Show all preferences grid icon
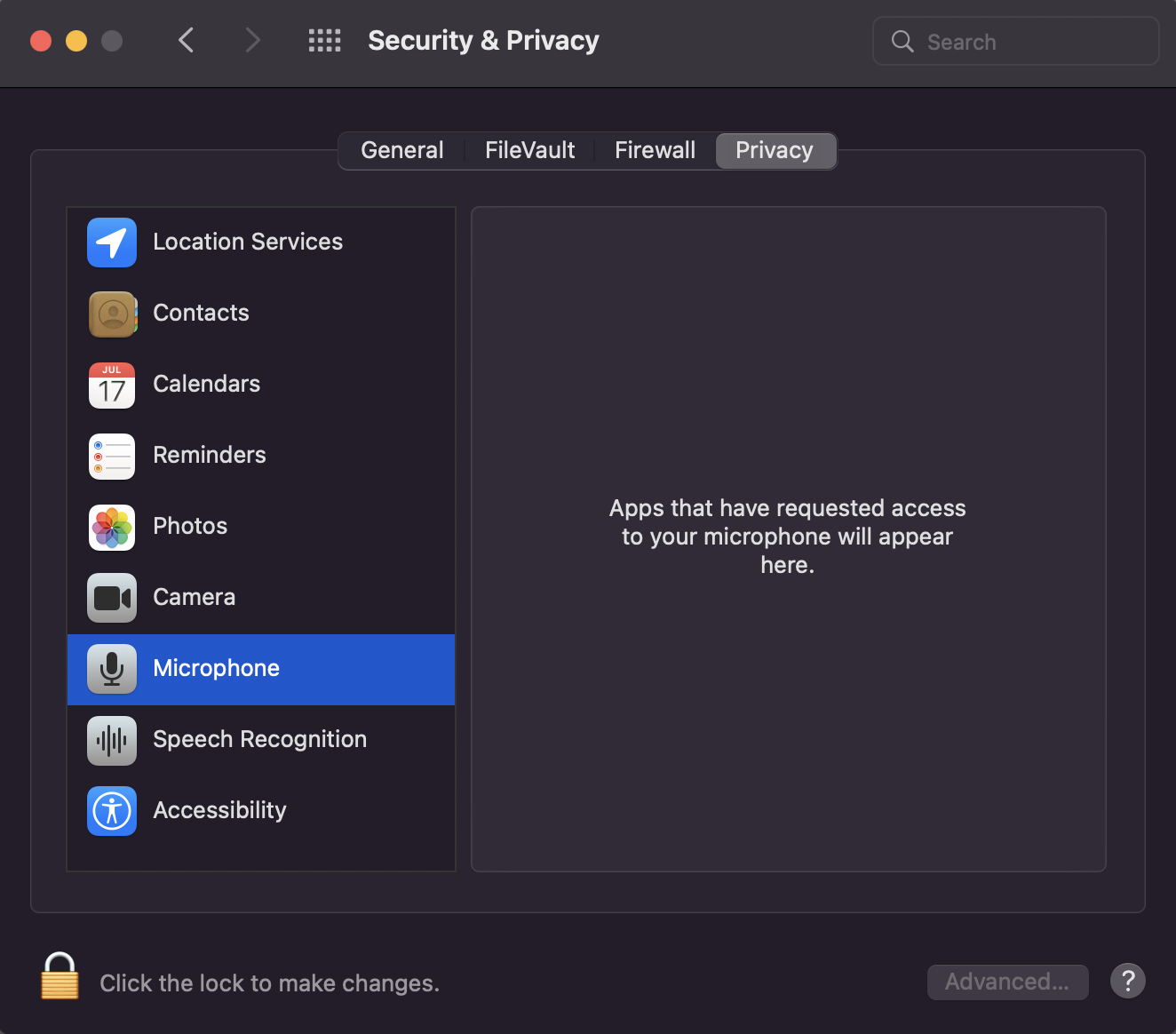The image size is (1176, 1034). coord(325,41)
